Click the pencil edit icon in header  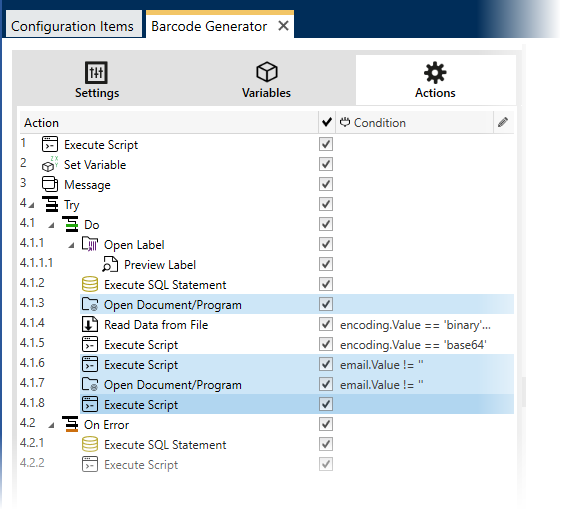(502, 122)
